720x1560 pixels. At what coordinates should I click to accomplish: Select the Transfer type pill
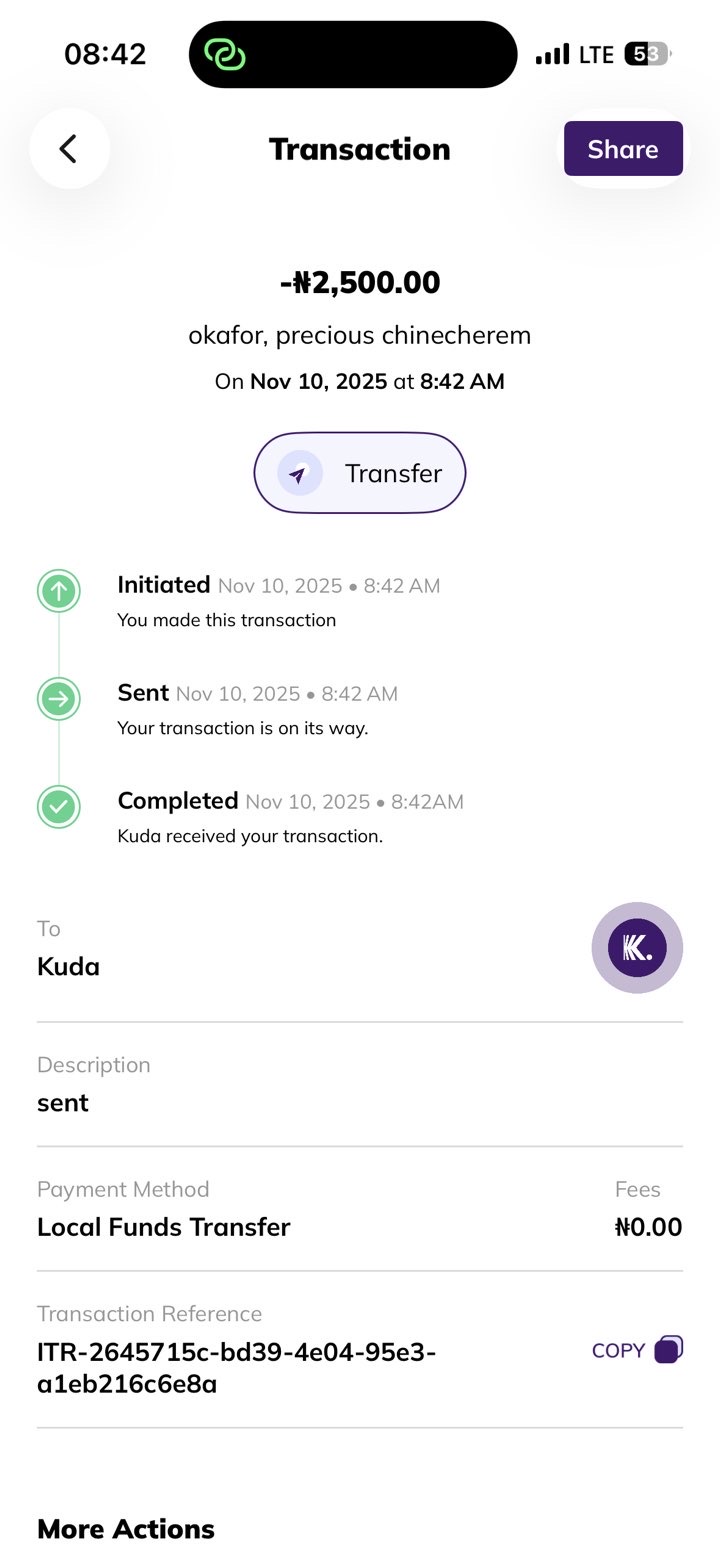[360, 473]
